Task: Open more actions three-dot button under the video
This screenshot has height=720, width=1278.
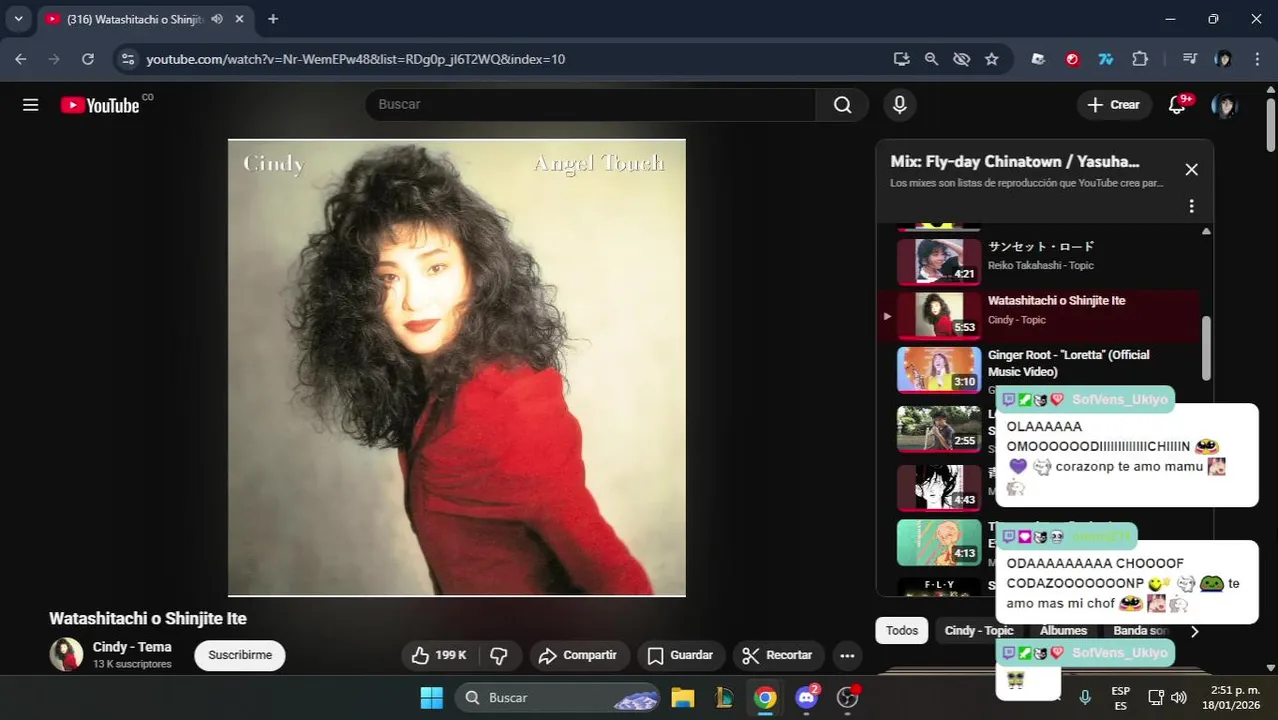Action: point(847,655)
